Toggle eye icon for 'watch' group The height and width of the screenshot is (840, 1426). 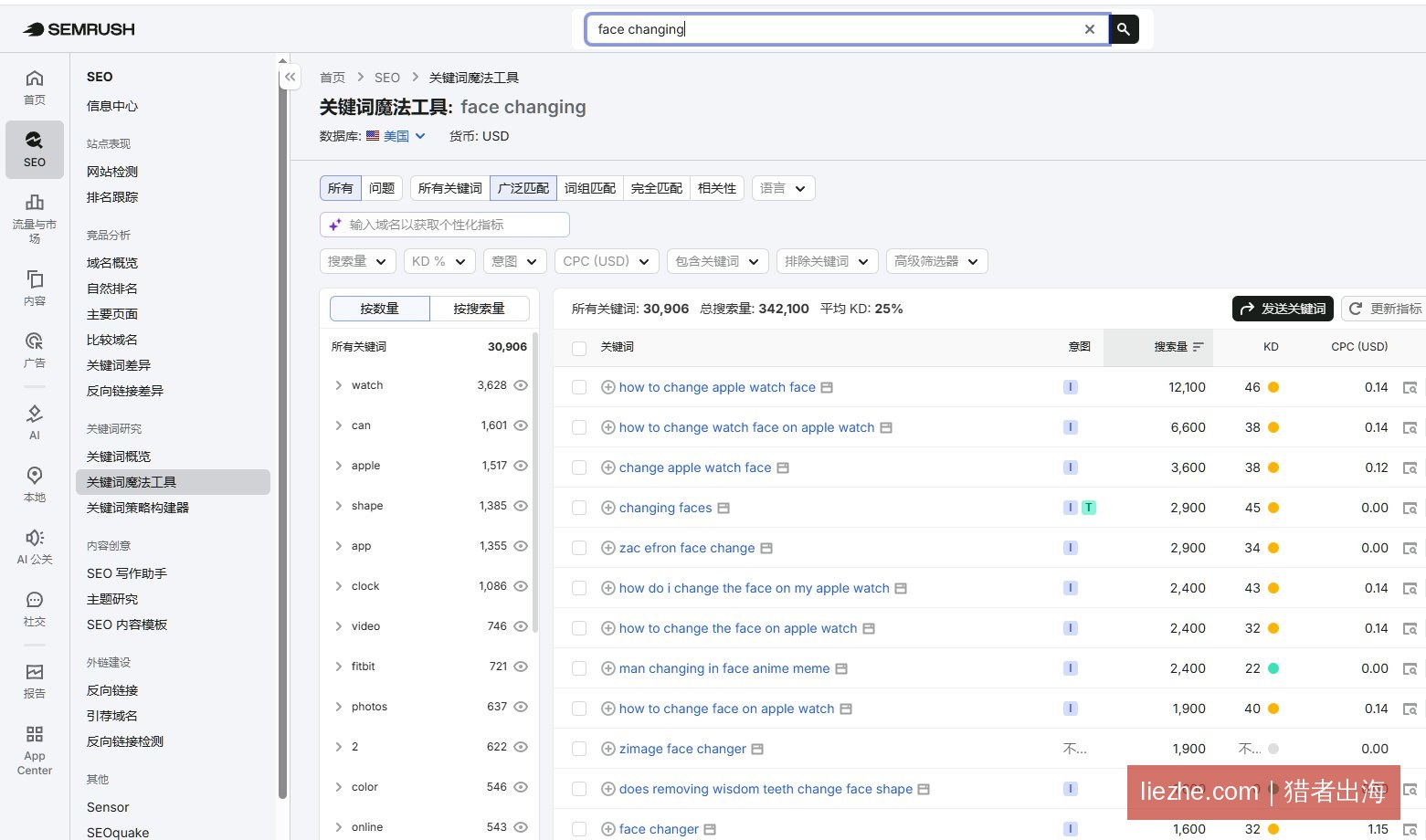(x=521, y=385)
